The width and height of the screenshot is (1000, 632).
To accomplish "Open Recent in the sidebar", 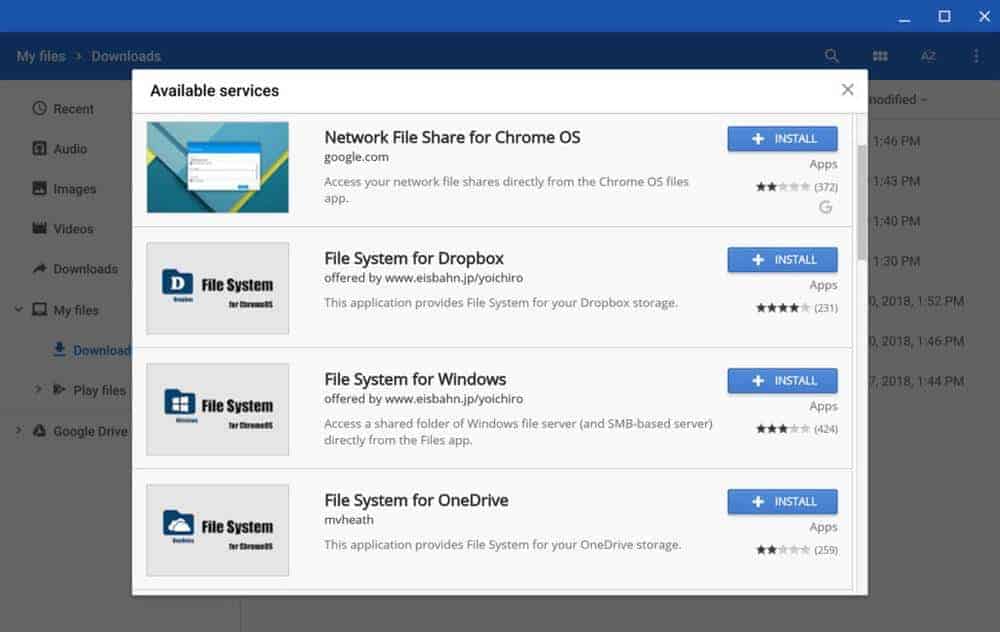I will coord(63,109).
